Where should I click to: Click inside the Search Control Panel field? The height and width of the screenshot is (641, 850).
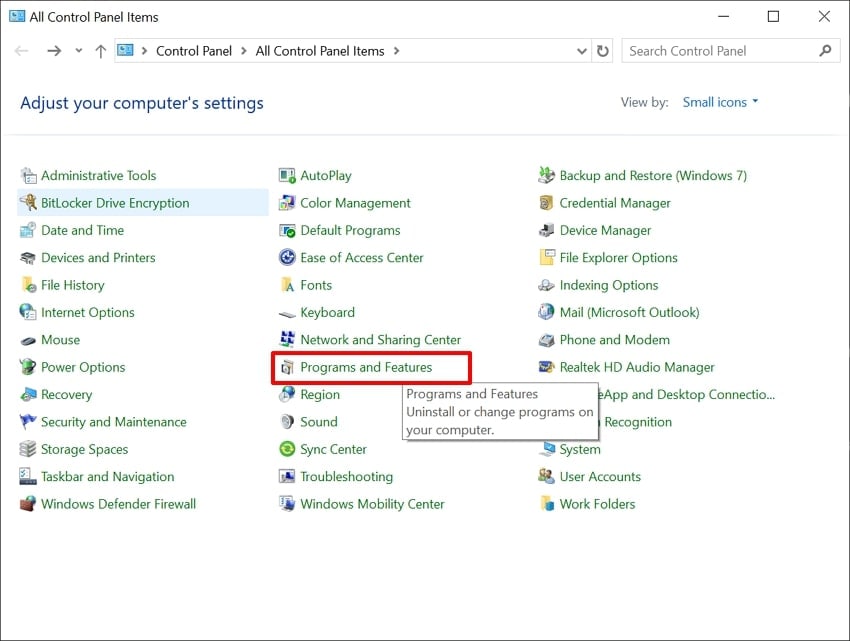click(x=720, y=51)
